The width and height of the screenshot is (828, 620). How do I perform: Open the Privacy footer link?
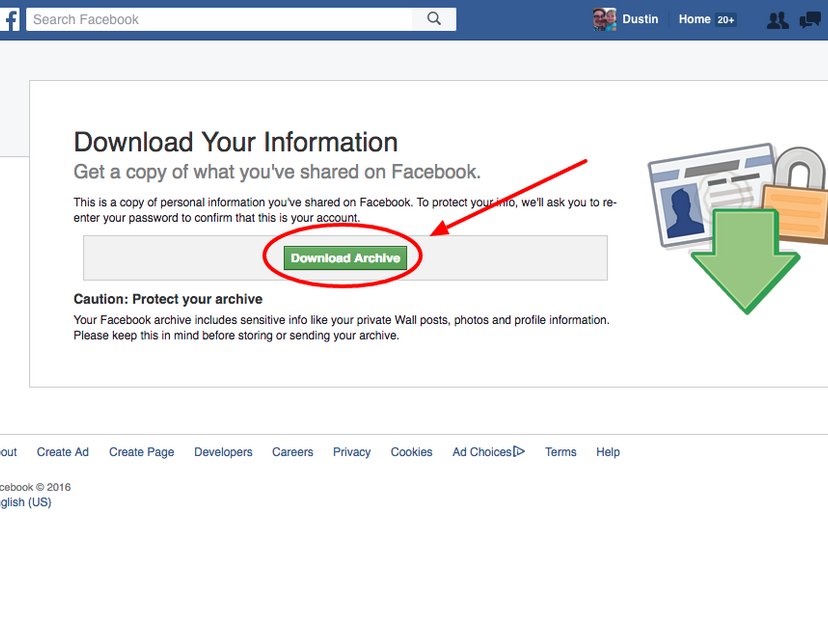352,452
